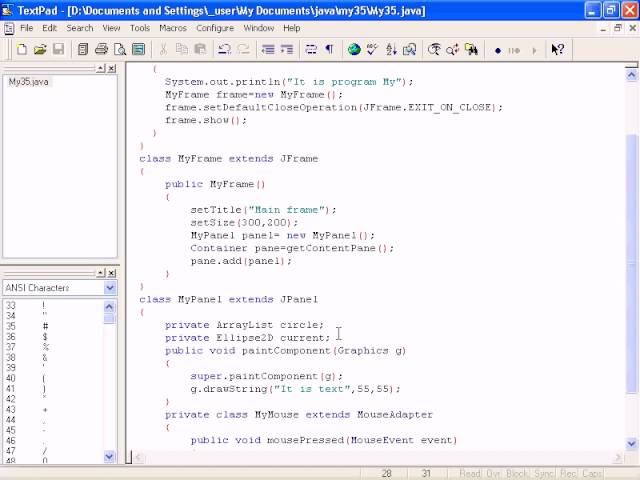Open the Edit menu
This screenshot has height=480, width=640.
49,28
